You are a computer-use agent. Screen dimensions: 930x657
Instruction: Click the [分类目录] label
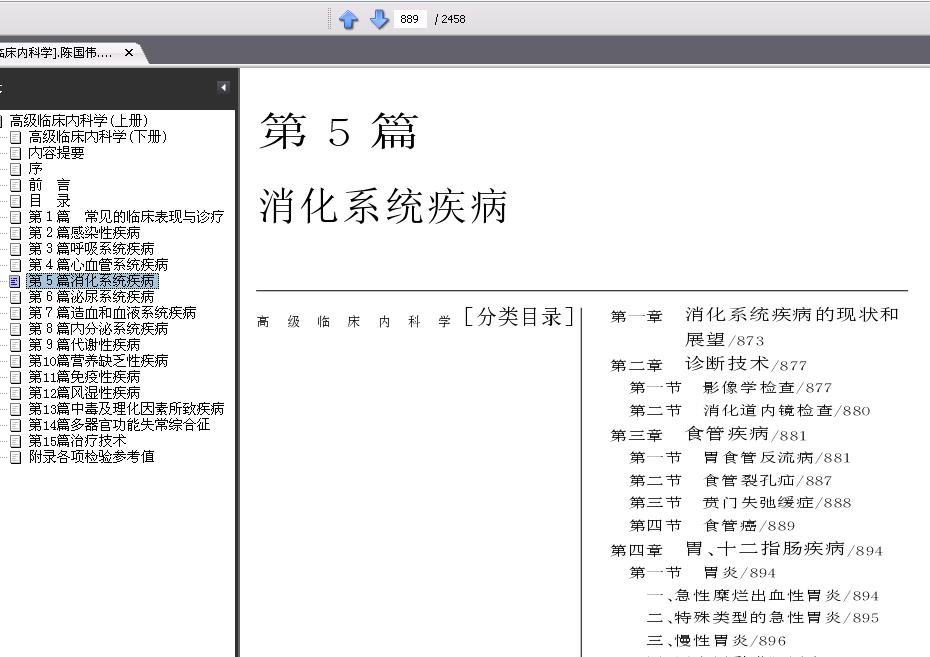pos(519,317)
